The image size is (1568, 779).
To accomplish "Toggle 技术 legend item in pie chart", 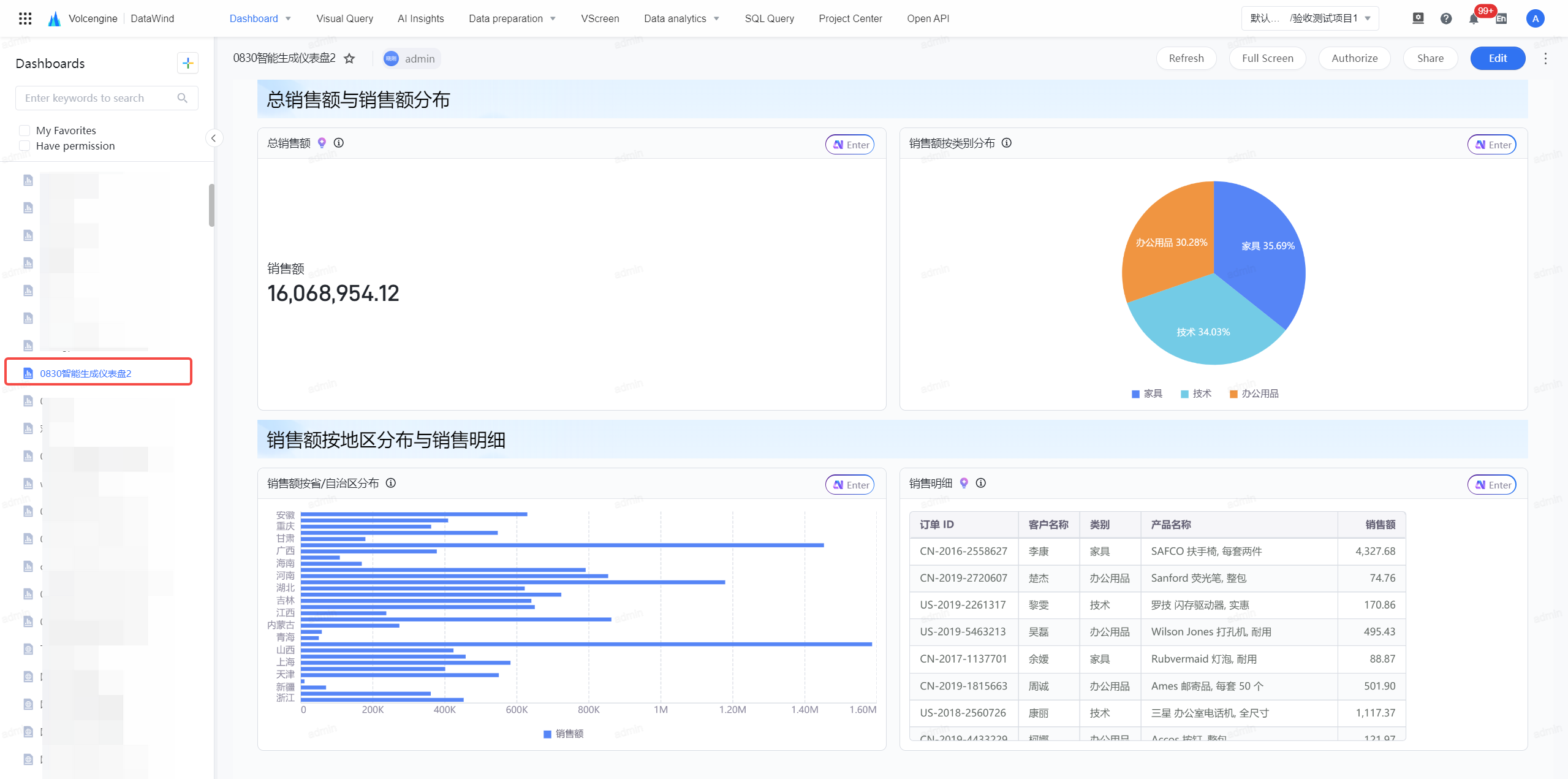I will (x=1196, y=393).
